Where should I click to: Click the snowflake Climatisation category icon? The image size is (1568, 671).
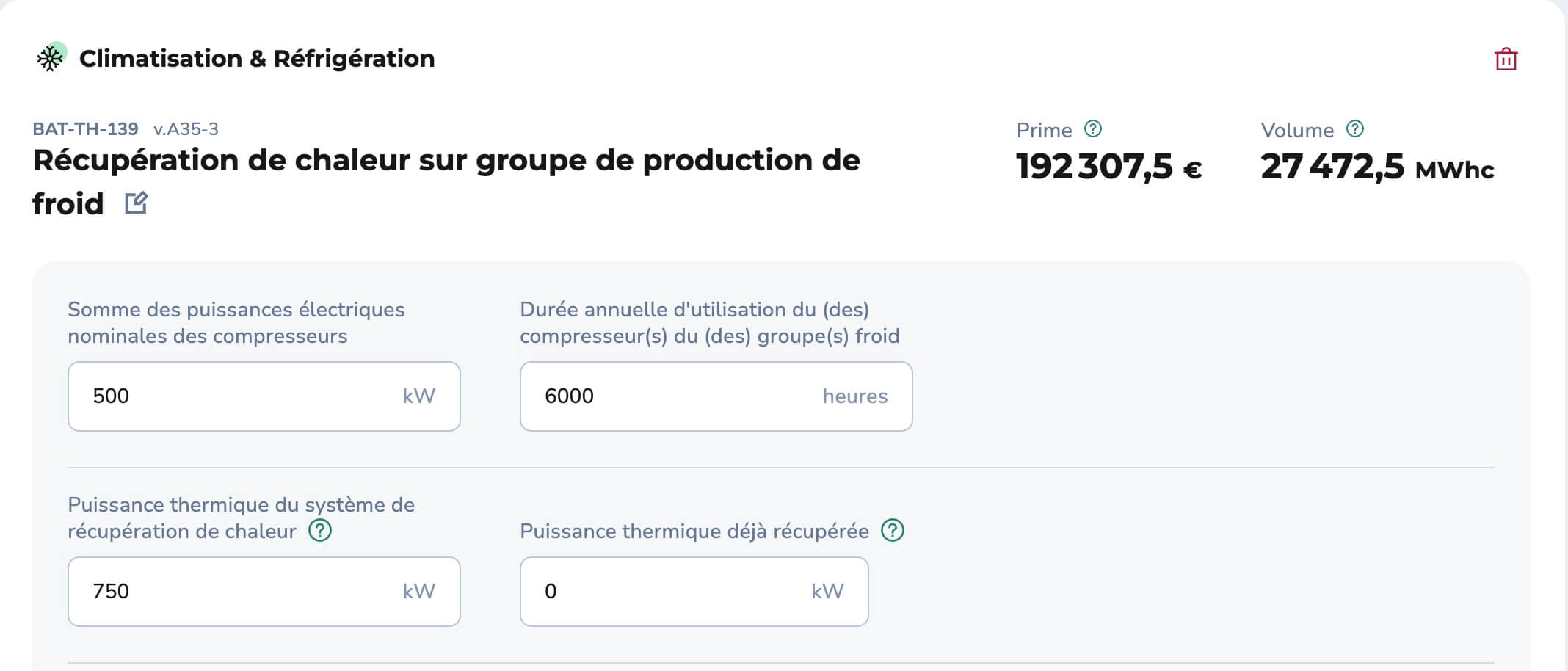coord(51,58)
